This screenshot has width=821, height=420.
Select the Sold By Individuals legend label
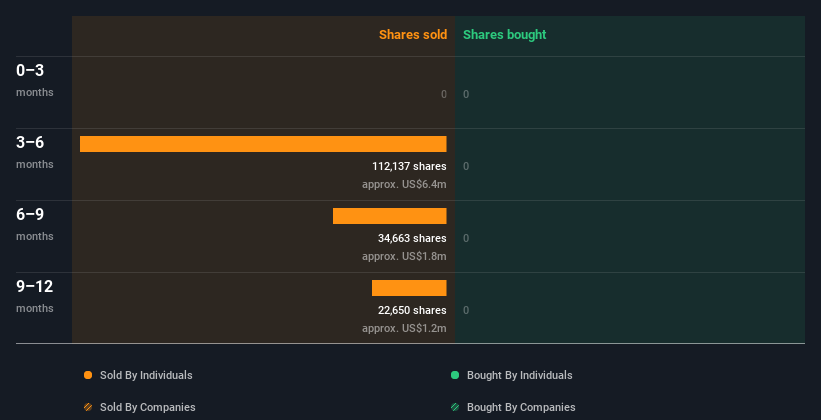(146, 375)
